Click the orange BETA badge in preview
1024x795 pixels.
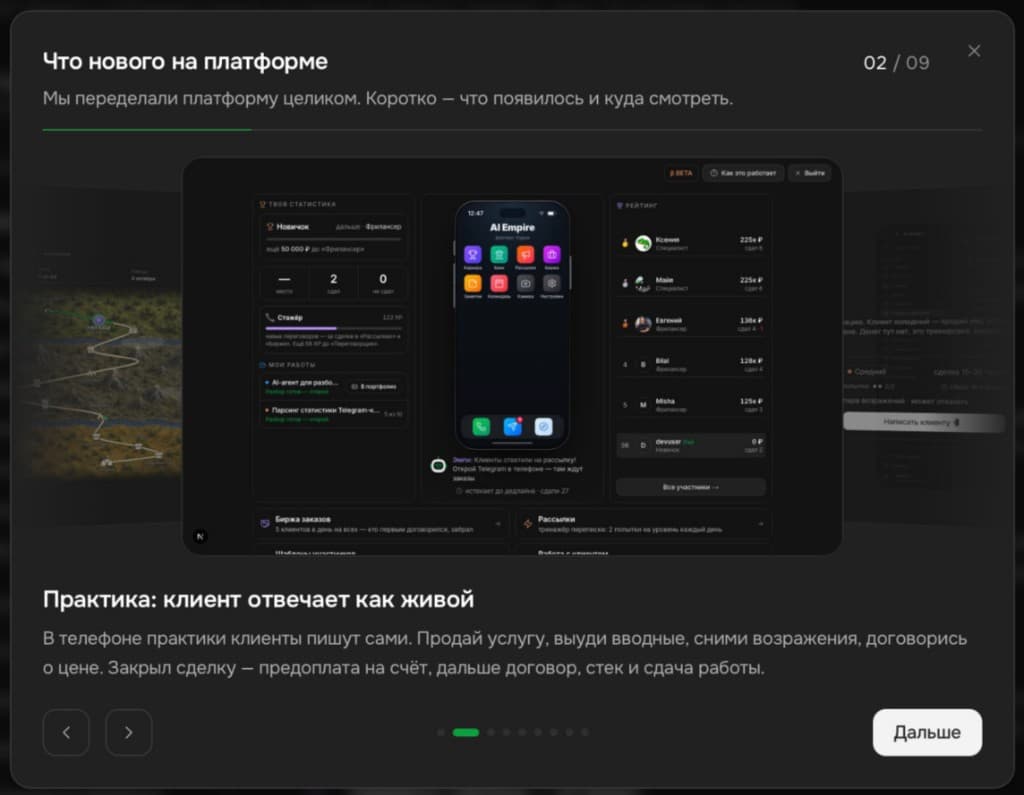681,173
